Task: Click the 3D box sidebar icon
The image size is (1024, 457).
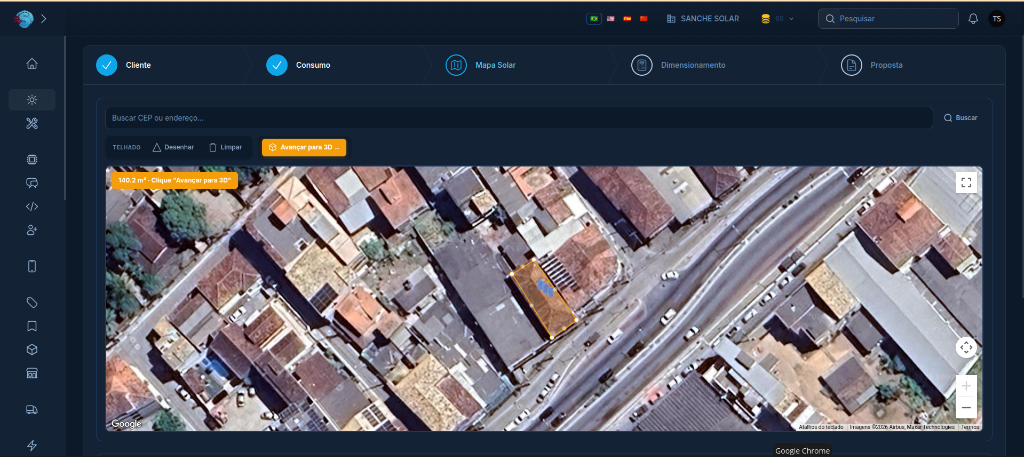Action: tap(32, 349)
